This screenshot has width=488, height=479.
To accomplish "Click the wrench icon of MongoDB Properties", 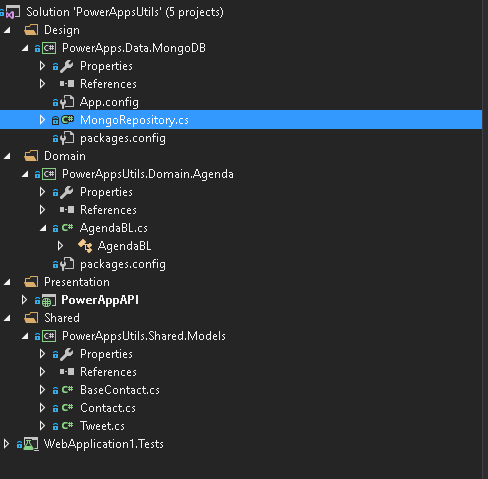I will [67, 66].
